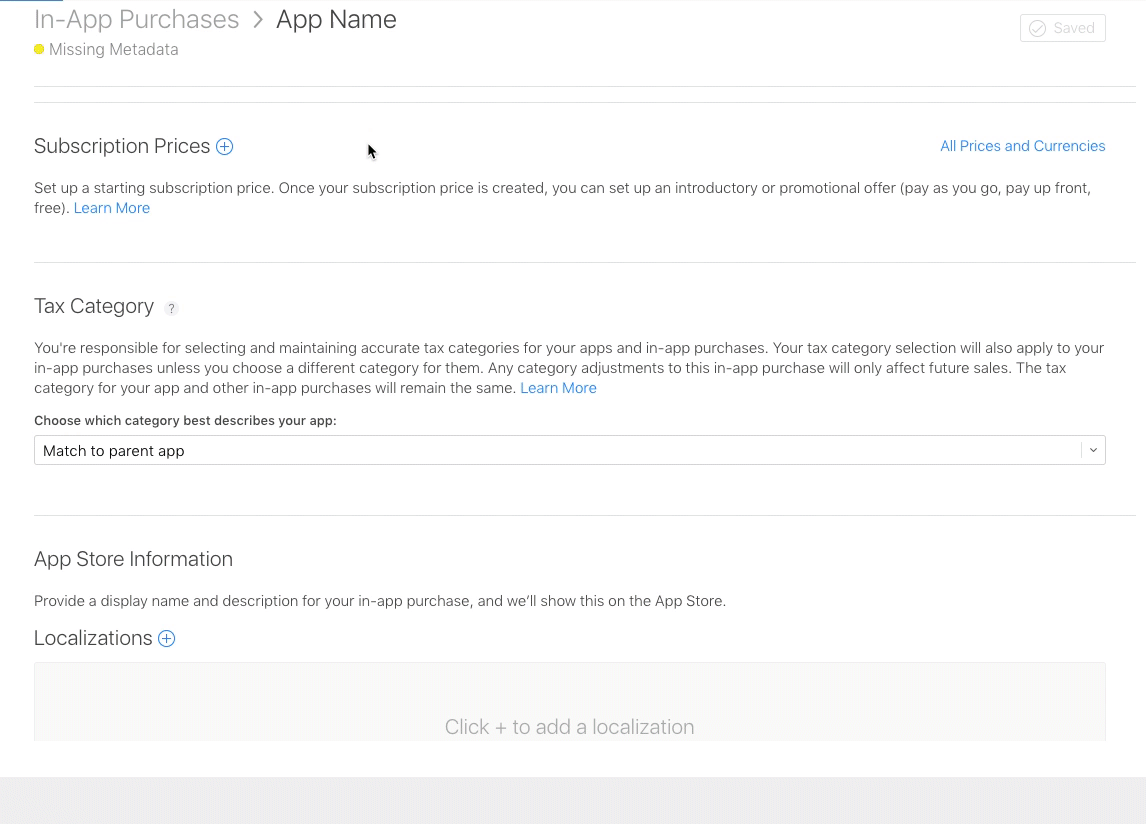This screenshot has height=824, width=1146.
Task: Add a subscription price with plus icon
Action: 224,147
